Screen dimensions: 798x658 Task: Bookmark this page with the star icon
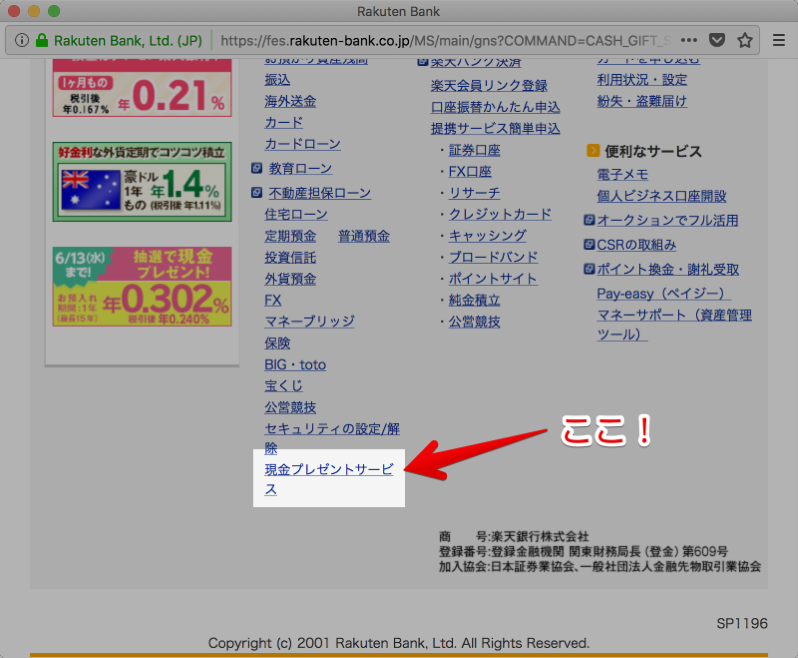click(745, 40)
